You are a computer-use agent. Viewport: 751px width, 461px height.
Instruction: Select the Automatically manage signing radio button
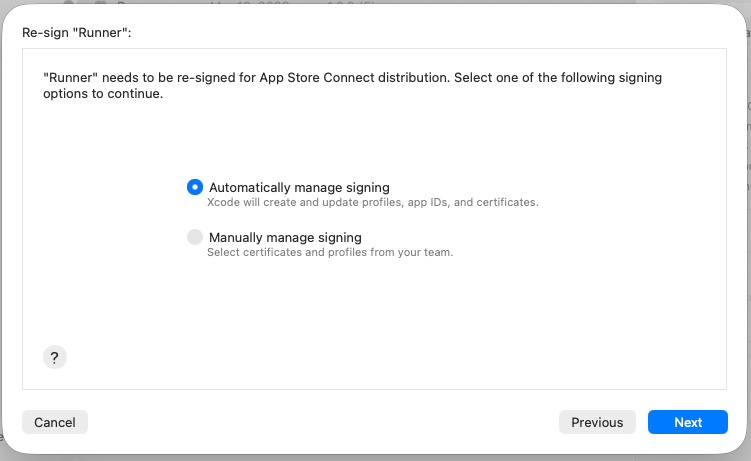click(195, 187)
